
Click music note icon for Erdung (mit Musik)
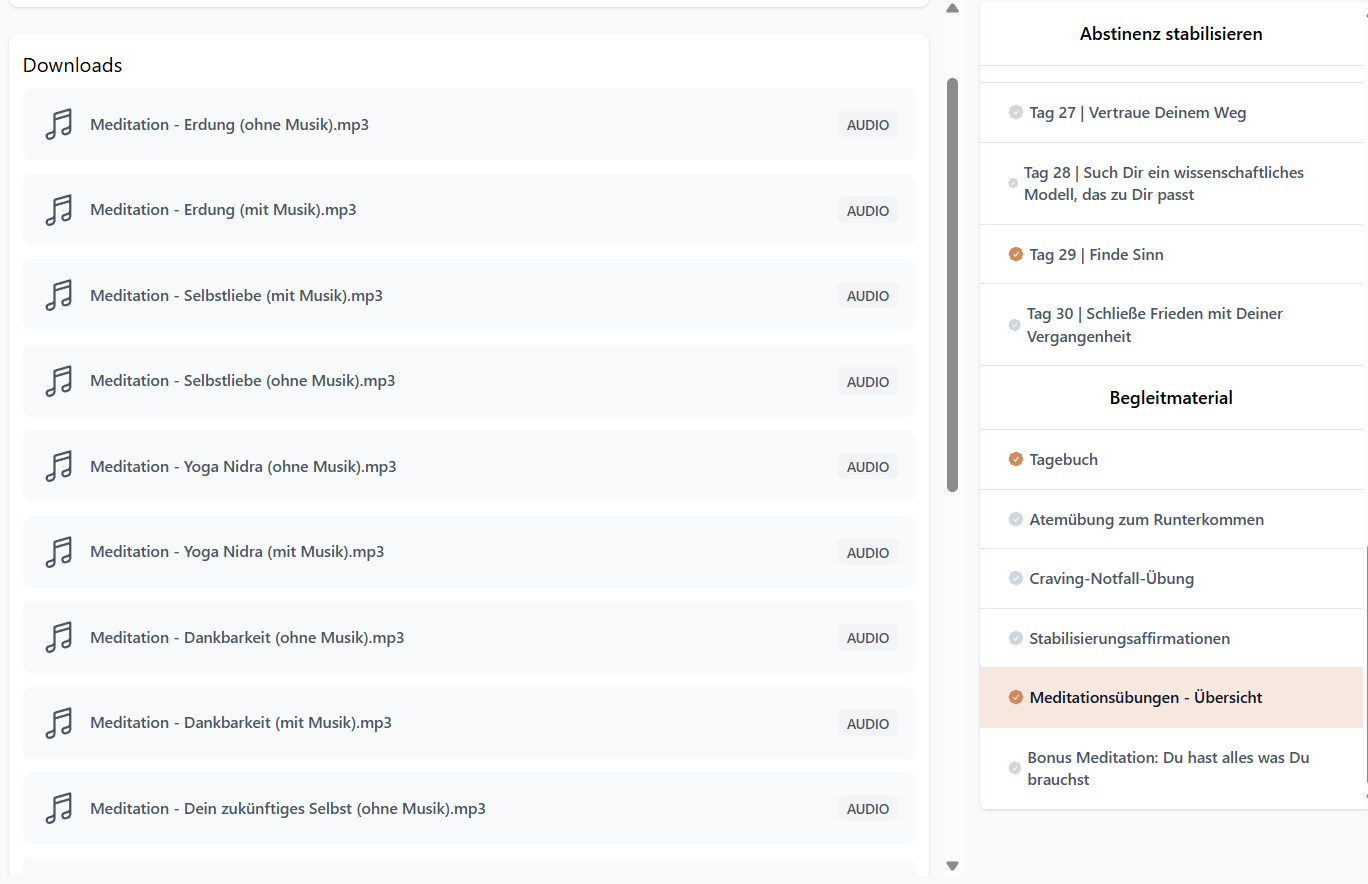point(59,210)
